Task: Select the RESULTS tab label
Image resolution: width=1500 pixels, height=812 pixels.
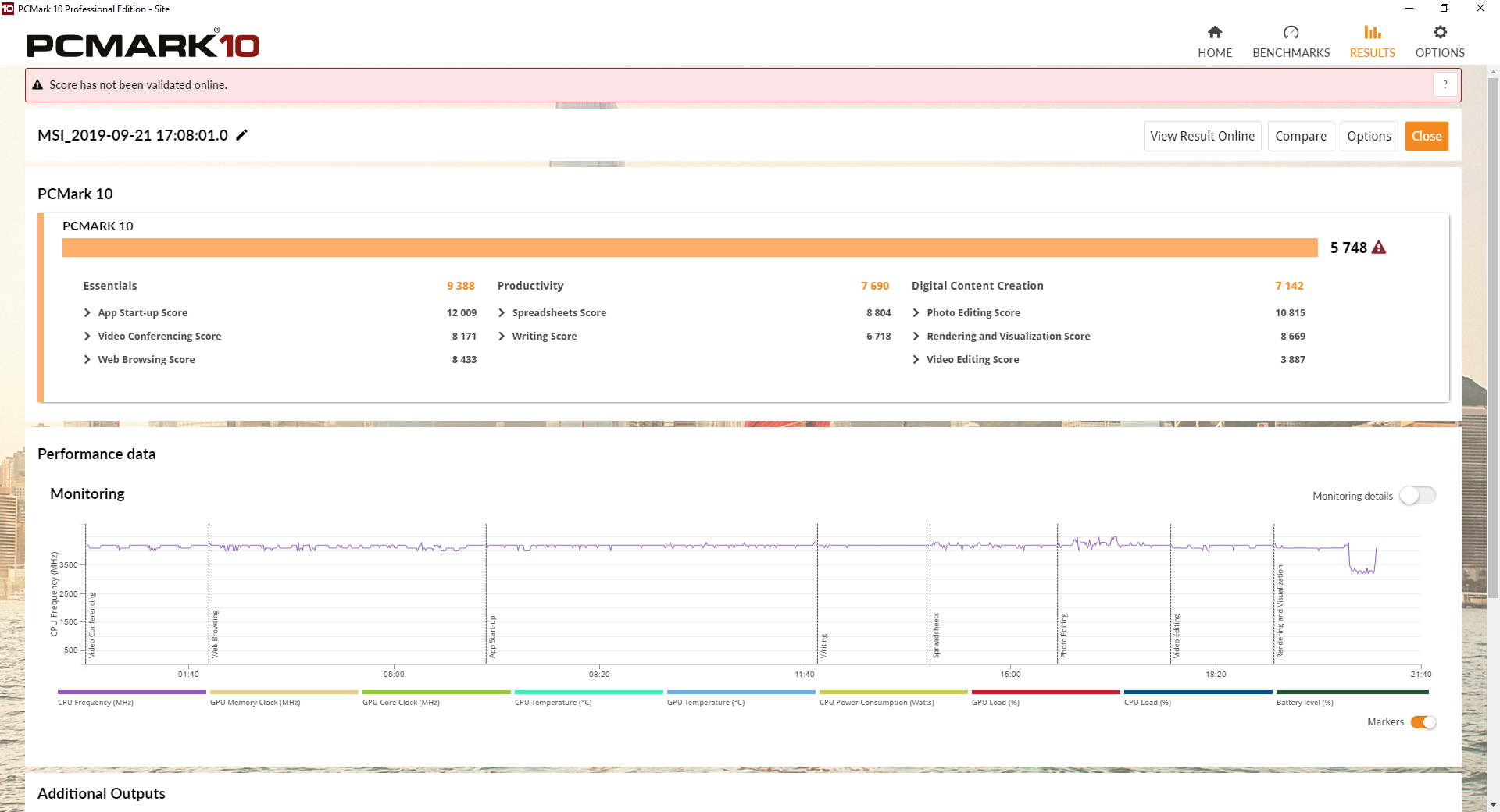Action: point(1373,53)
